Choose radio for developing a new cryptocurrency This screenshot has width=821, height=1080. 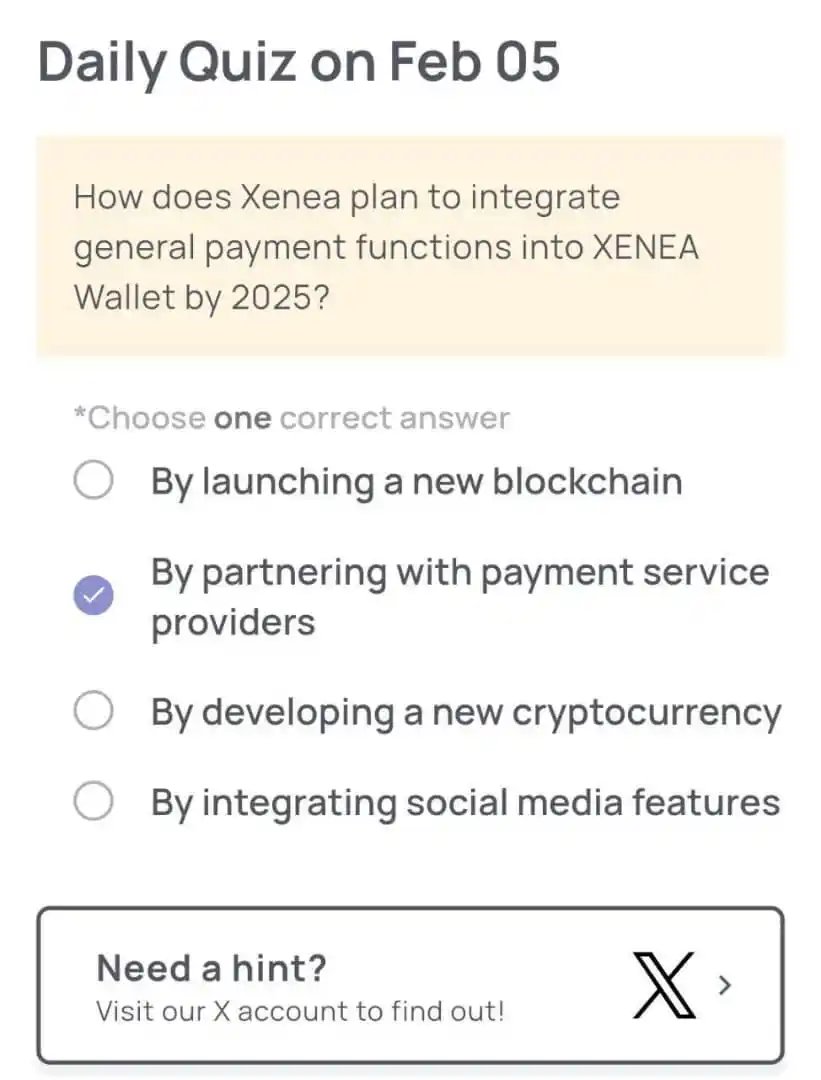[x=94, y=710]
